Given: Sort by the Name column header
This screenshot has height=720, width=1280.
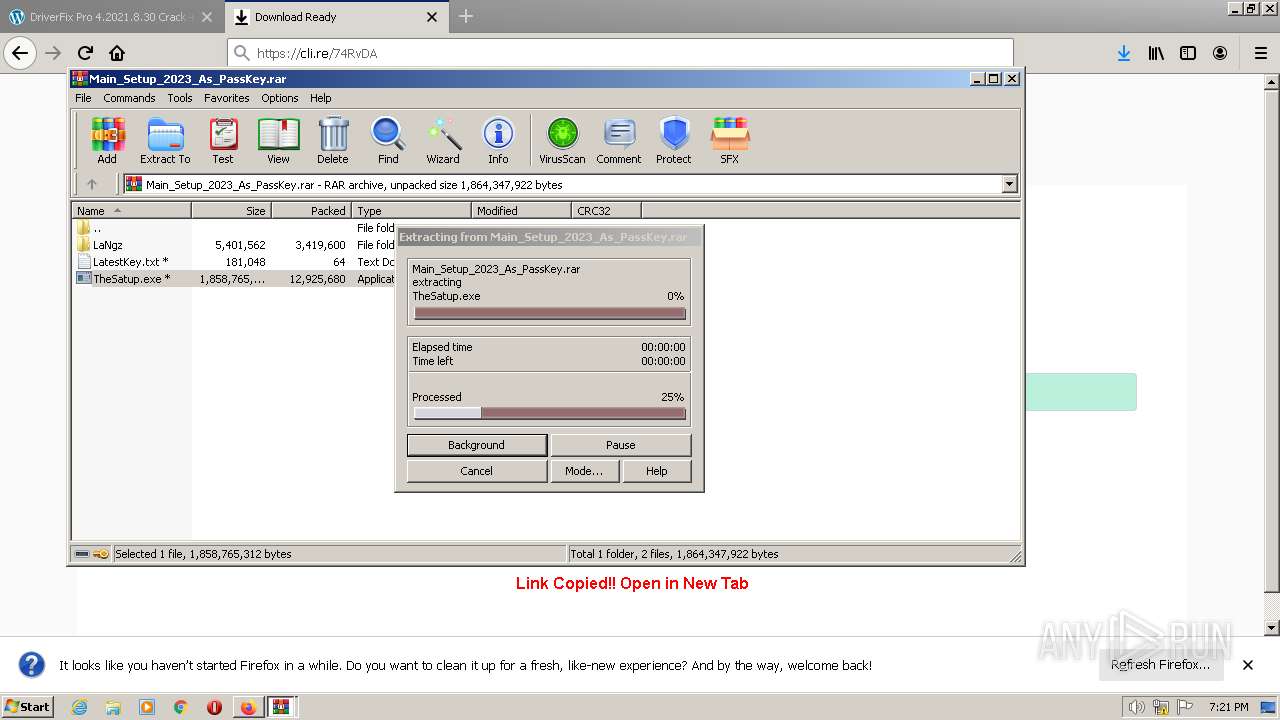Looking at the screenshot, I should click(132, 210).
